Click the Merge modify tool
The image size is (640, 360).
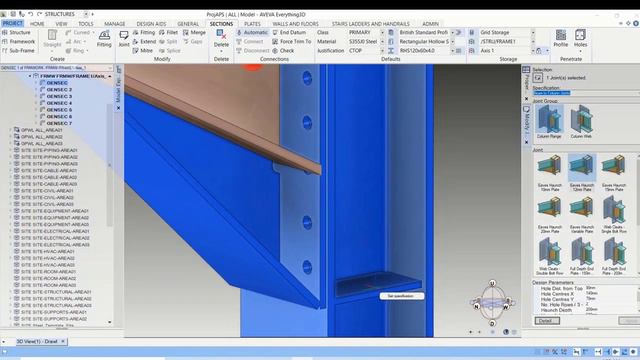[194, 32]
